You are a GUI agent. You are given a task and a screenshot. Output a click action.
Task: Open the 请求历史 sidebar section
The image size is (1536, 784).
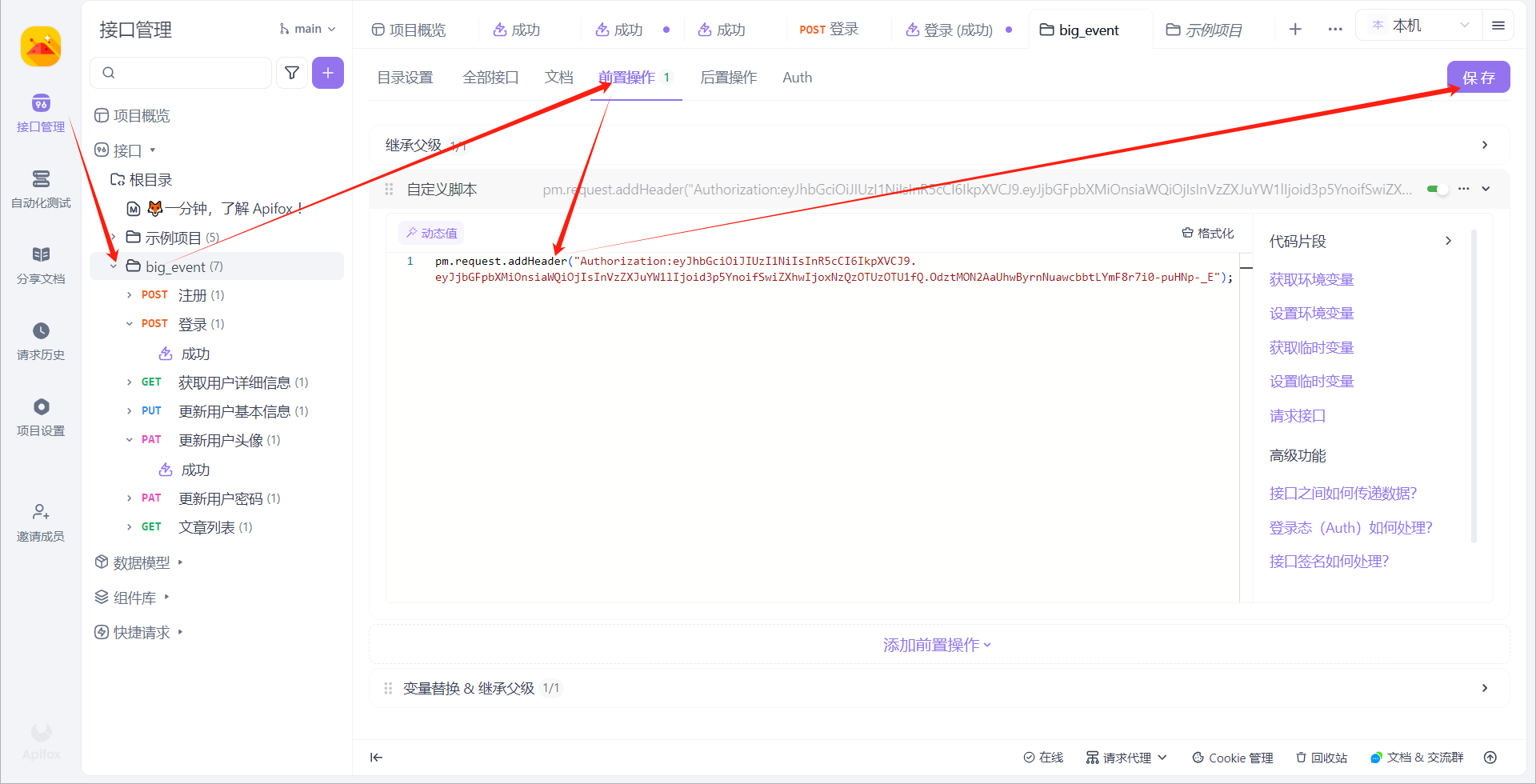[41, 341]
